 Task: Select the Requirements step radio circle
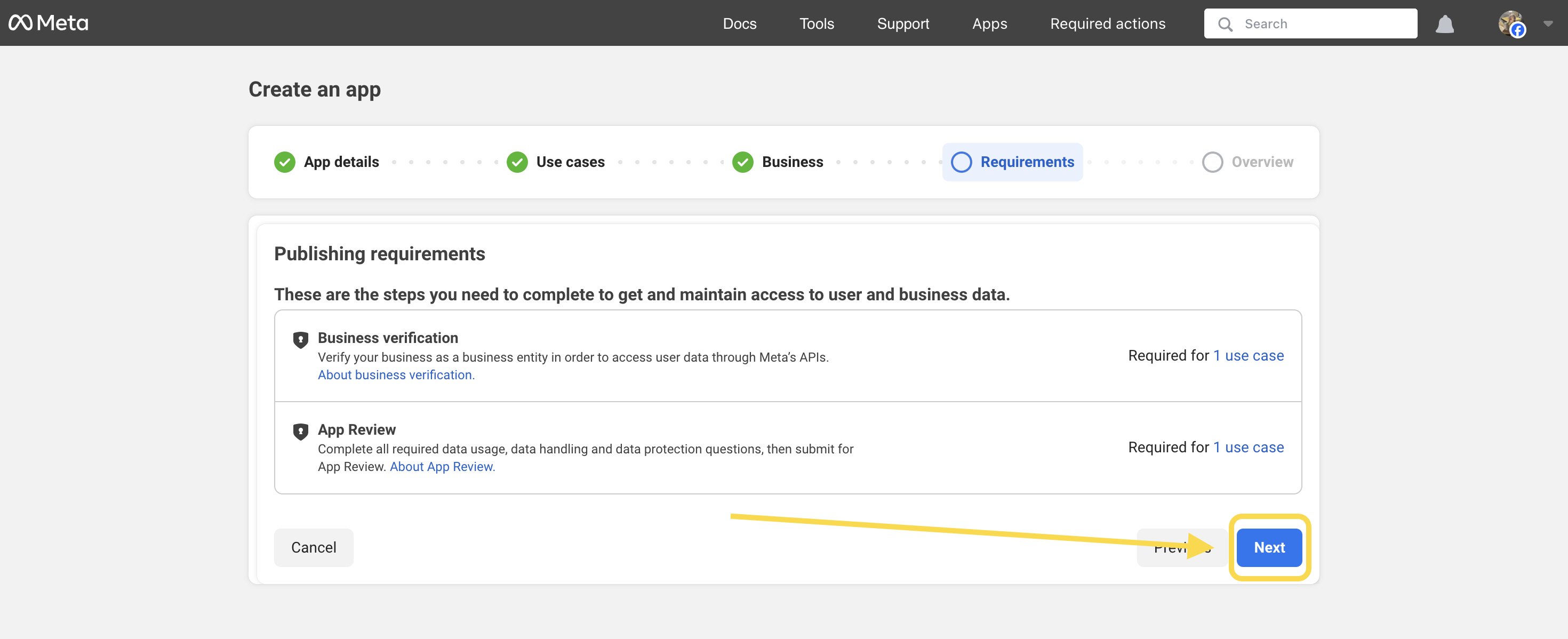962,162
